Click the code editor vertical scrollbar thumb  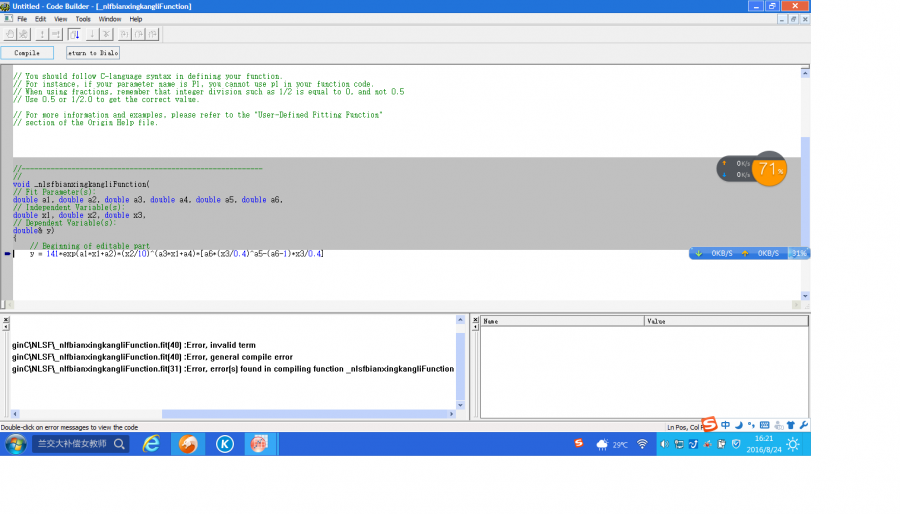805,195
